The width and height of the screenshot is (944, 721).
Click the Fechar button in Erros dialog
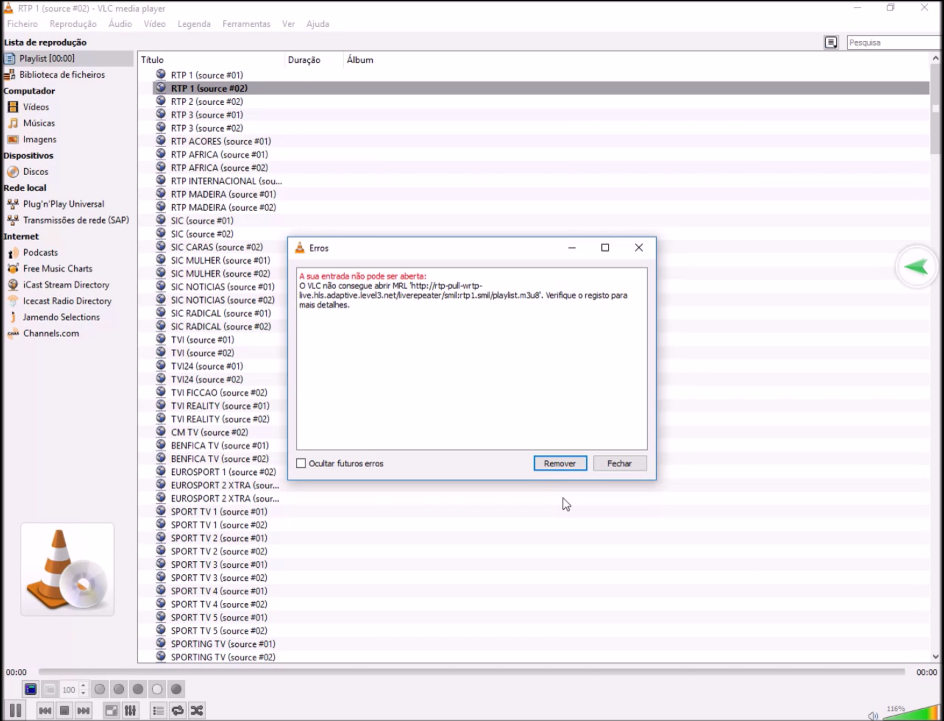[620, 463]
